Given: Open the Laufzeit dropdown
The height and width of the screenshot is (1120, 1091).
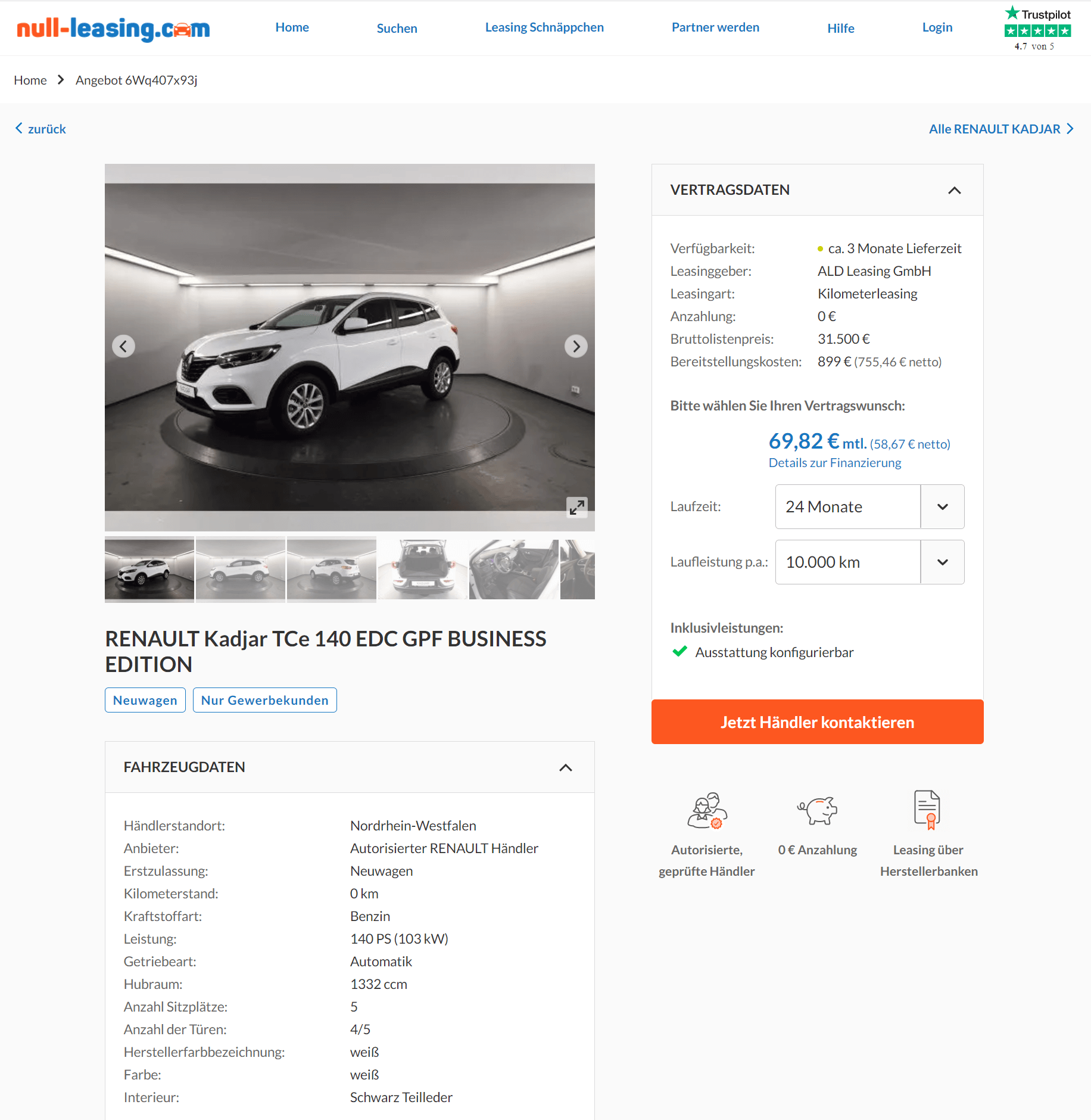Looking at the screenshot, I should click(x=869, y=506).
